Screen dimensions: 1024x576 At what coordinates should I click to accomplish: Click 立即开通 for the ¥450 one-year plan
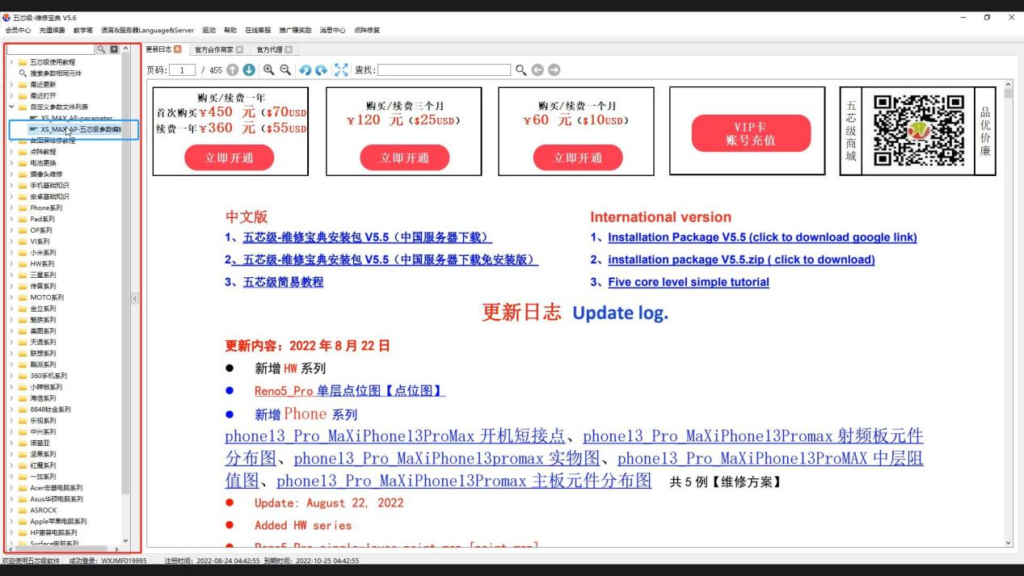tap(229, 157)
